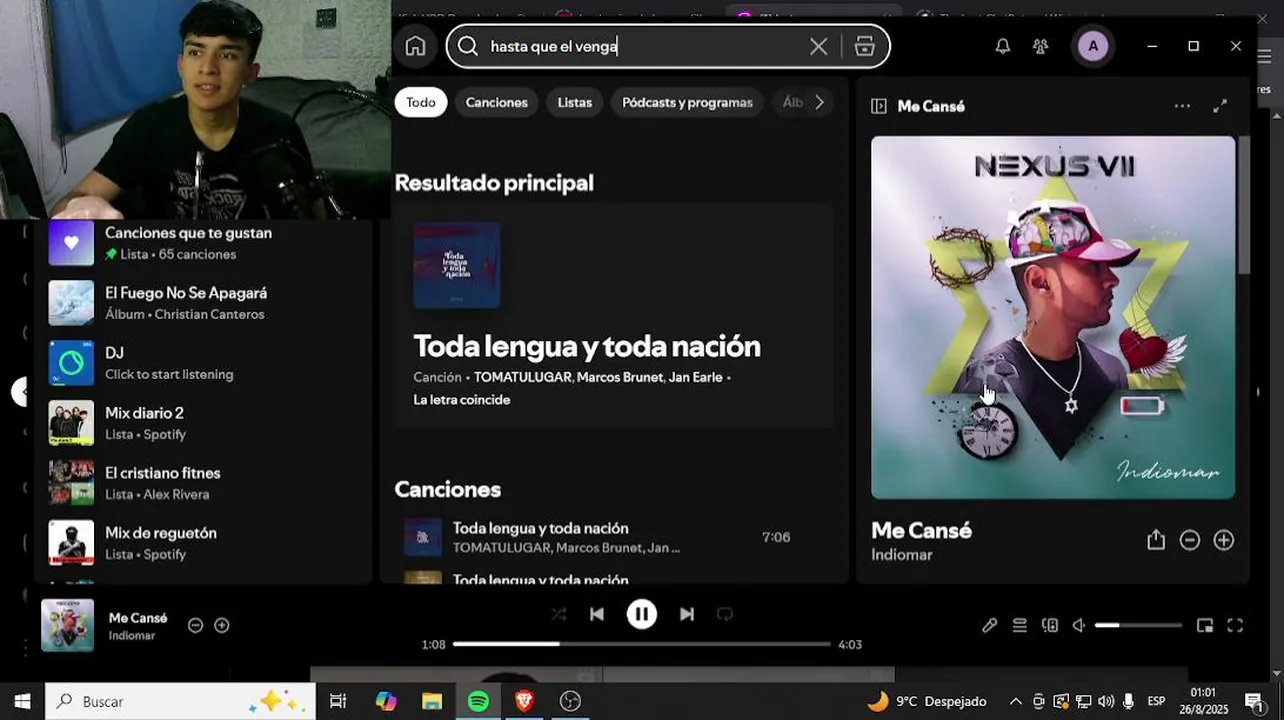
Task: Toggle shuffle in player controls
Action: [x=558, y=614]
